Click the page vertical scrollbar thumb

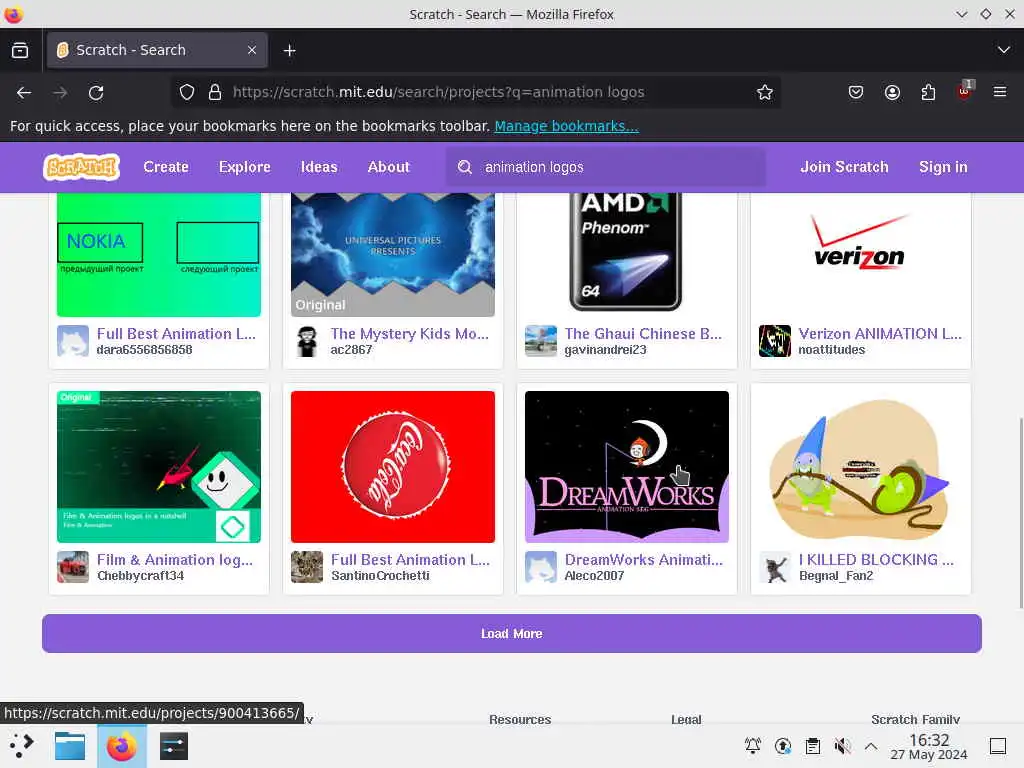[1020, 513]
